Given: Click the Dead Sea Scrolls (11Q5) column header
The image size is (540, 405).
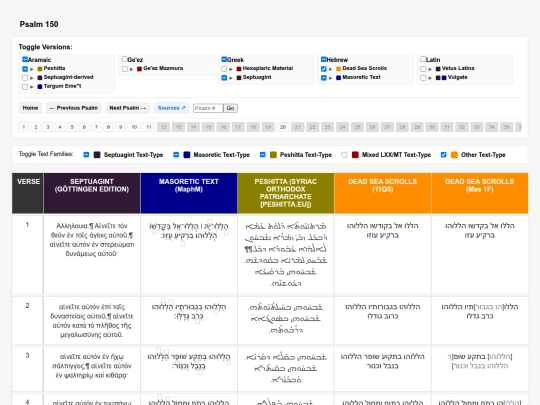Looking at the screenshot, I should 383,193.
